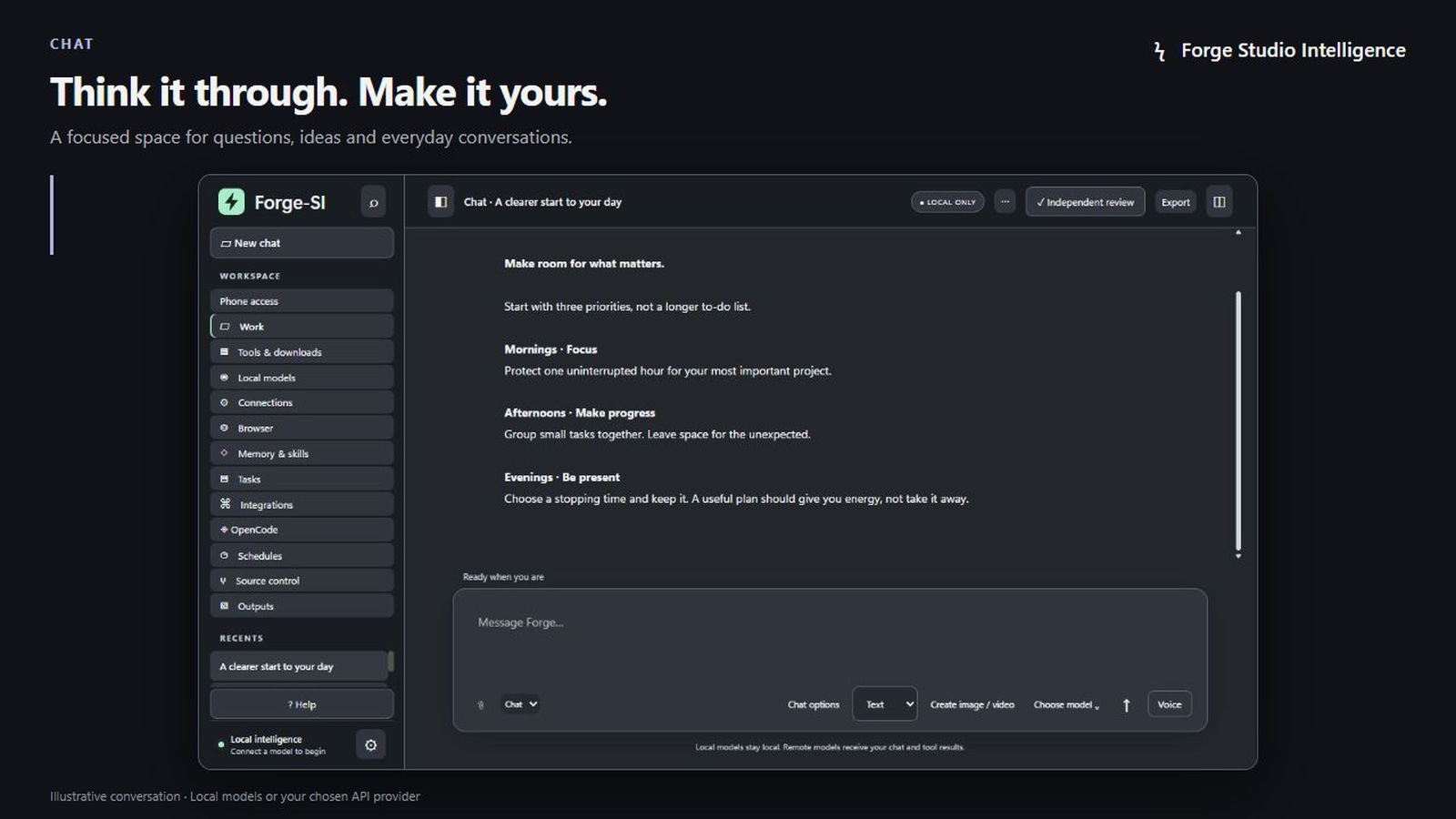
Task: Open Integrations in the sidebar
Action: [x=302, y=504]
